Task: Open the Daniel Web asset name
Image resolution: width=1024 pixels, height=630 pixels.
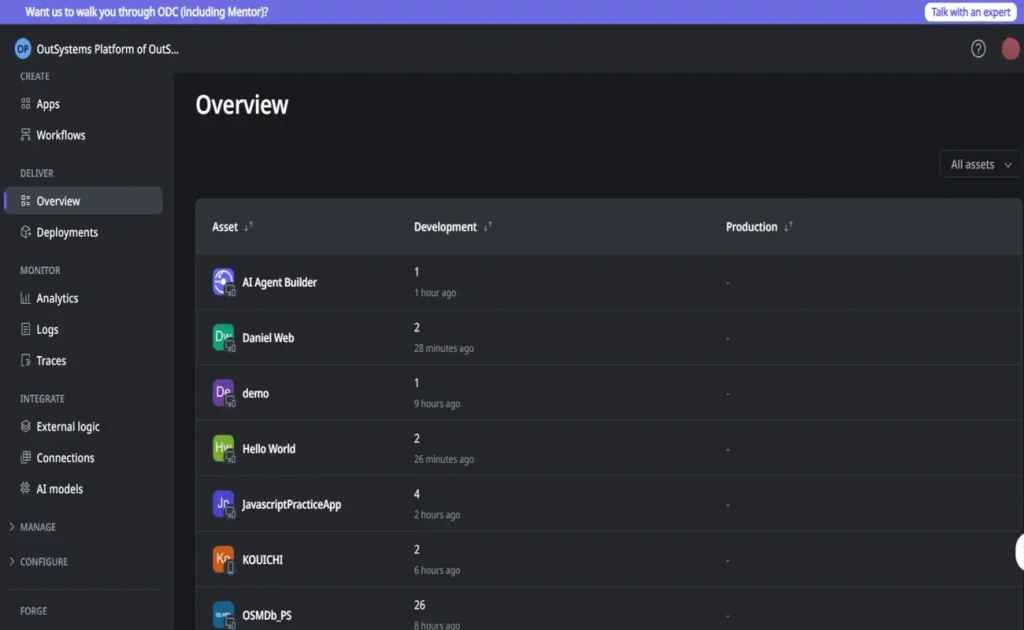Action: 268,338
